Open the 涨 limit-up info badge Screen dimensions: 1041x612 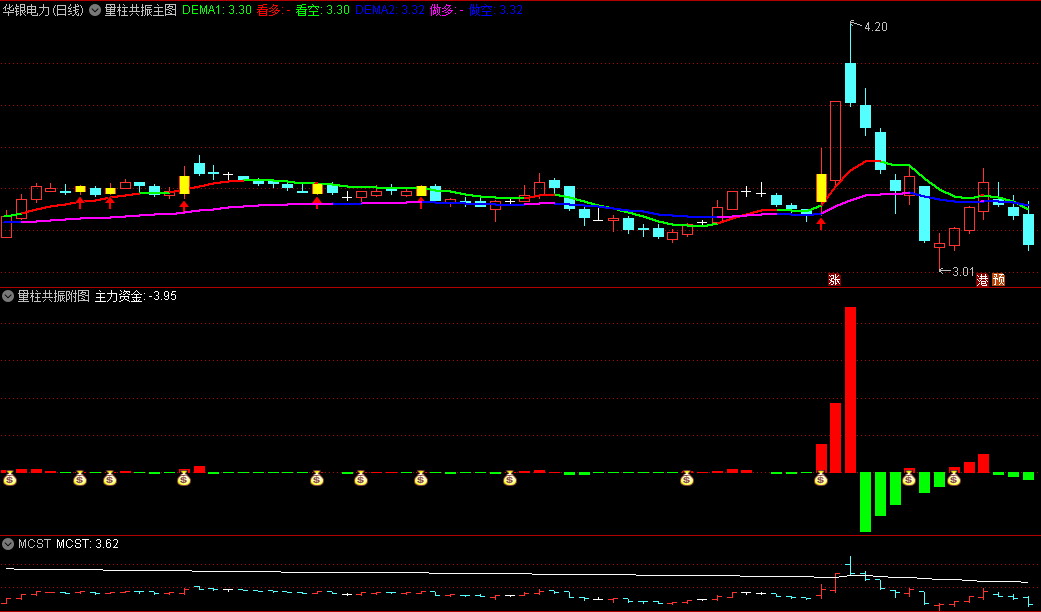pos(835,279)
